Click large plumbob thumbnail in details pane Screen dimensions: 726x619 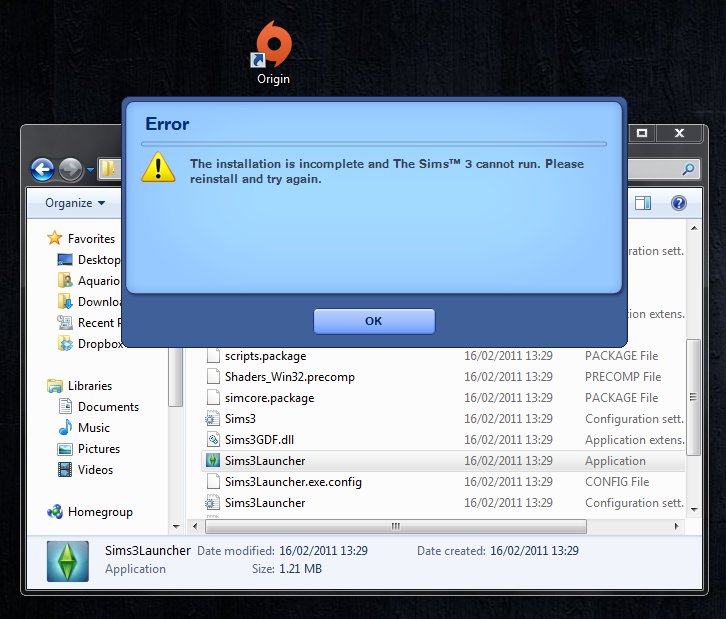pyautogui.click(x=68, y=561)
